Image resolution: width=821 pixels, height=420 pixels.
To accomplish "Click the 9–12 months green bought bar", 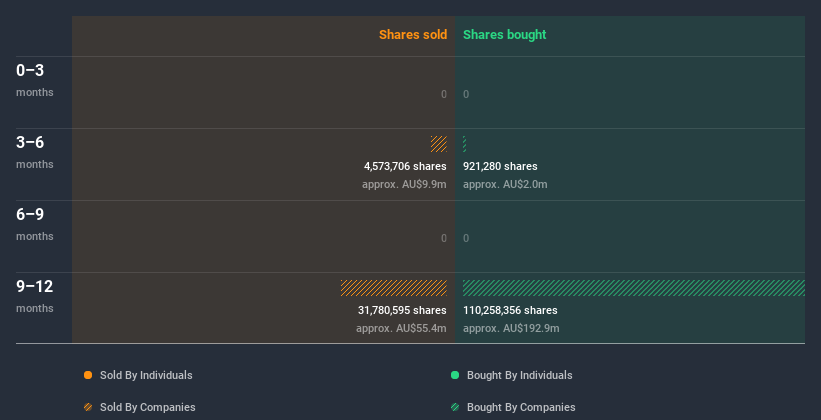I will tap(634, 288).
